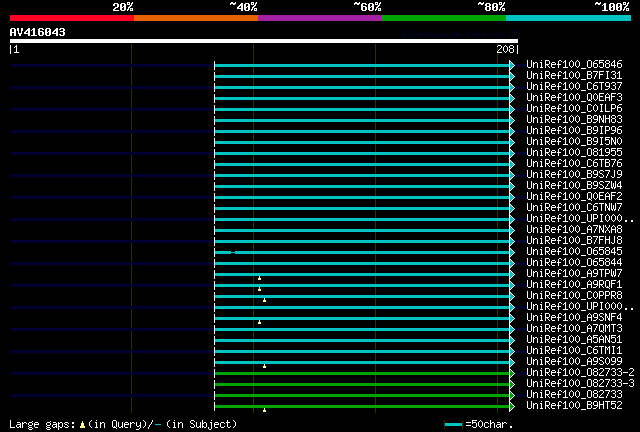Viewport: 640px width, 432px height.
Task: Click the AV416043 query name label
Action: pos(38,32)
